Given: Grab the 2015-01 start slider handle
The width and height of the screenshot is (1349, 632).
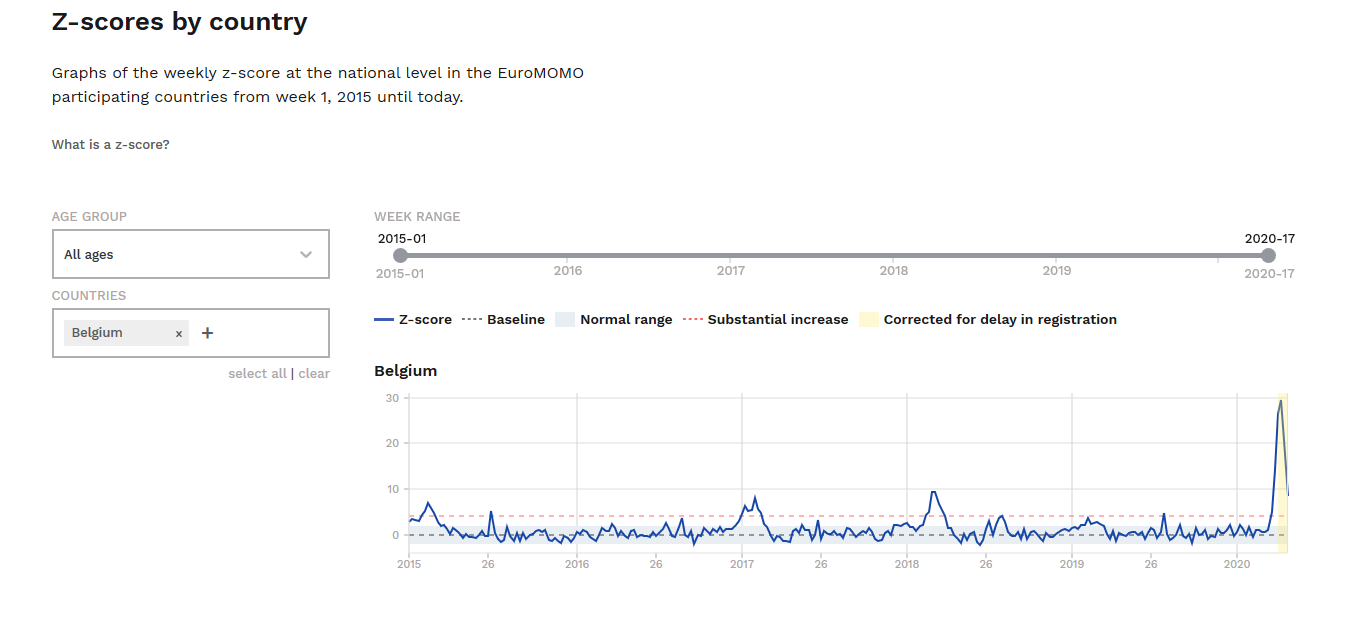Looking at the screenshot, I should [401, 256].
